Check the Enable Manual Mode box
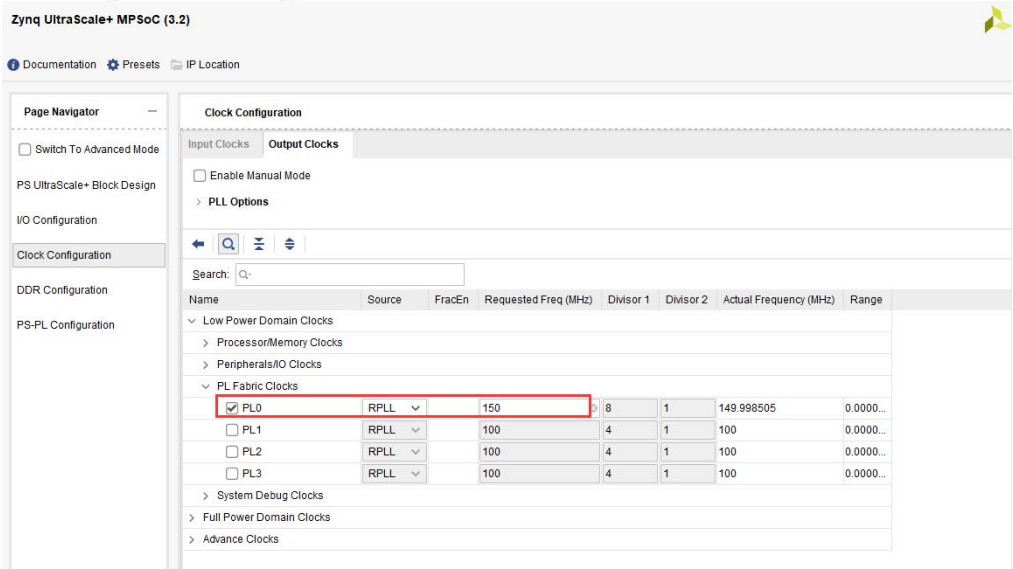This screenshot has width=1013, height=569. [198, 176]
